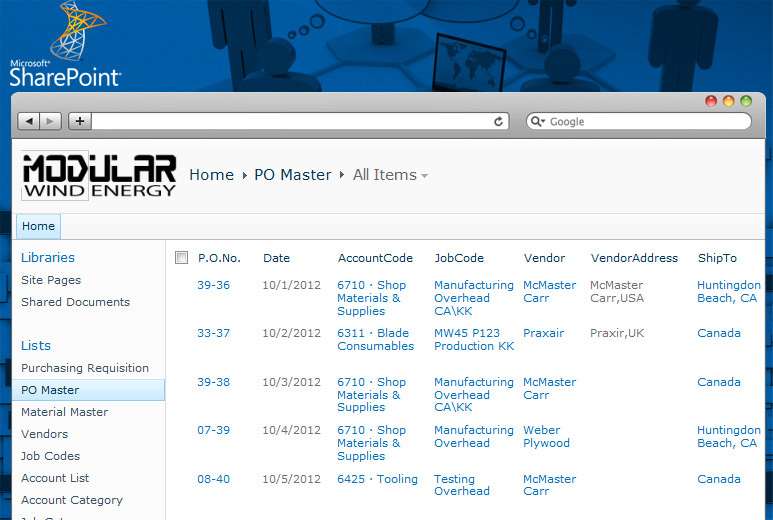Sort by Date column header
Image resolution: width=773 pixels, height=520 pixels.
[x=277, y=258]
